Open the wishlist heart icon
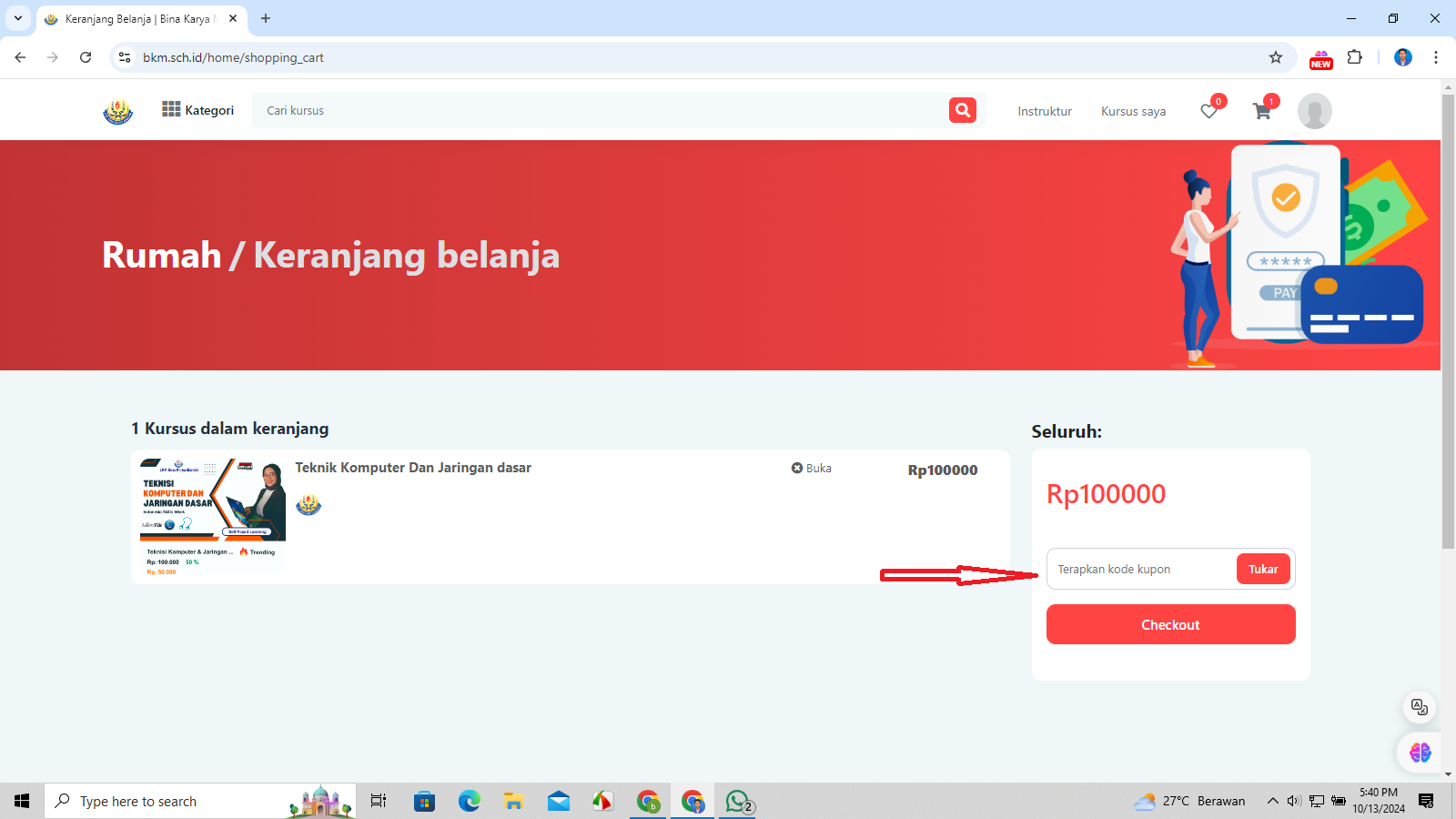This screenshot has height=819, width=1456. click(x=1208, y=111)
